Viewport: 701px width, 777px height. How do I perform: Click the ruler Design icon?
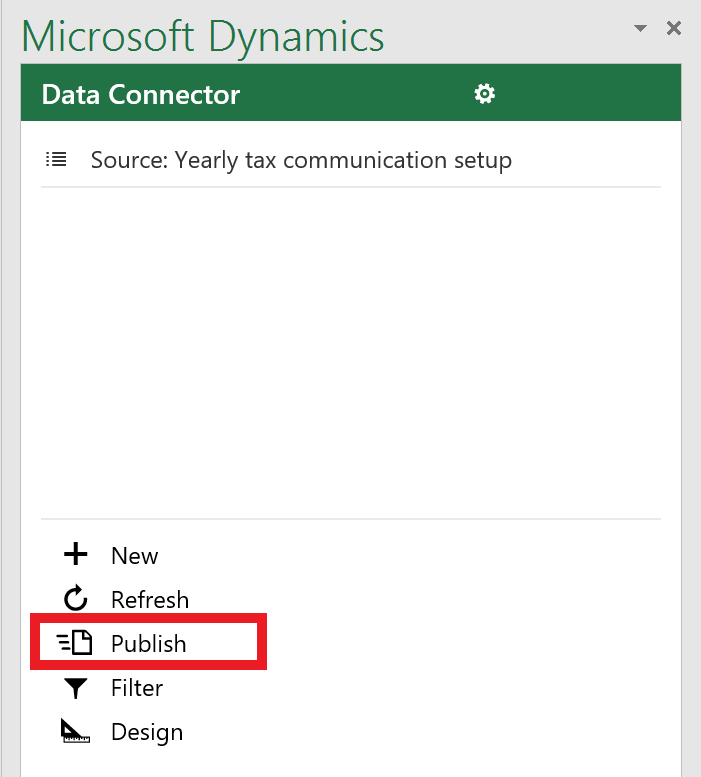pos(75,731)
